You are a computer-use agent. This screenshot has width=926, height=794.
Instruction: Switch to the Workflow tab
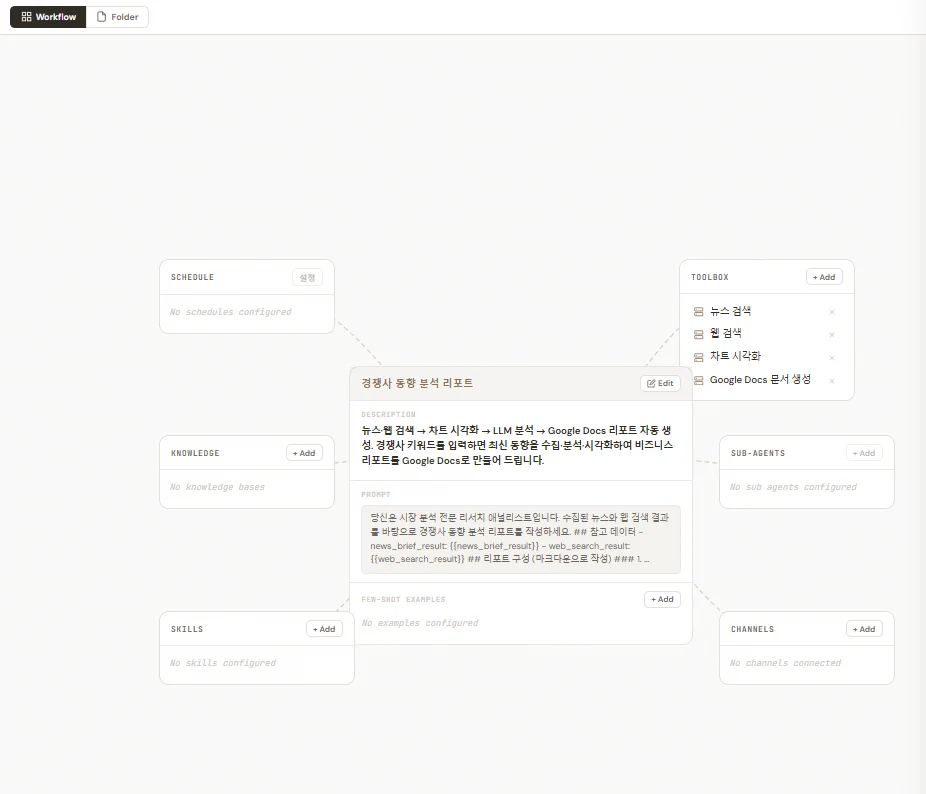click(x=48, y=17)
